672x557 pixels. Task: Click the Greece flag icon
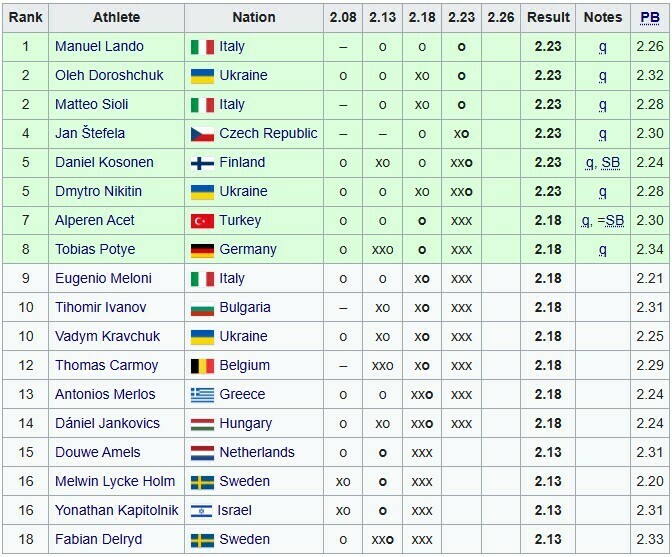pos(202,395)
